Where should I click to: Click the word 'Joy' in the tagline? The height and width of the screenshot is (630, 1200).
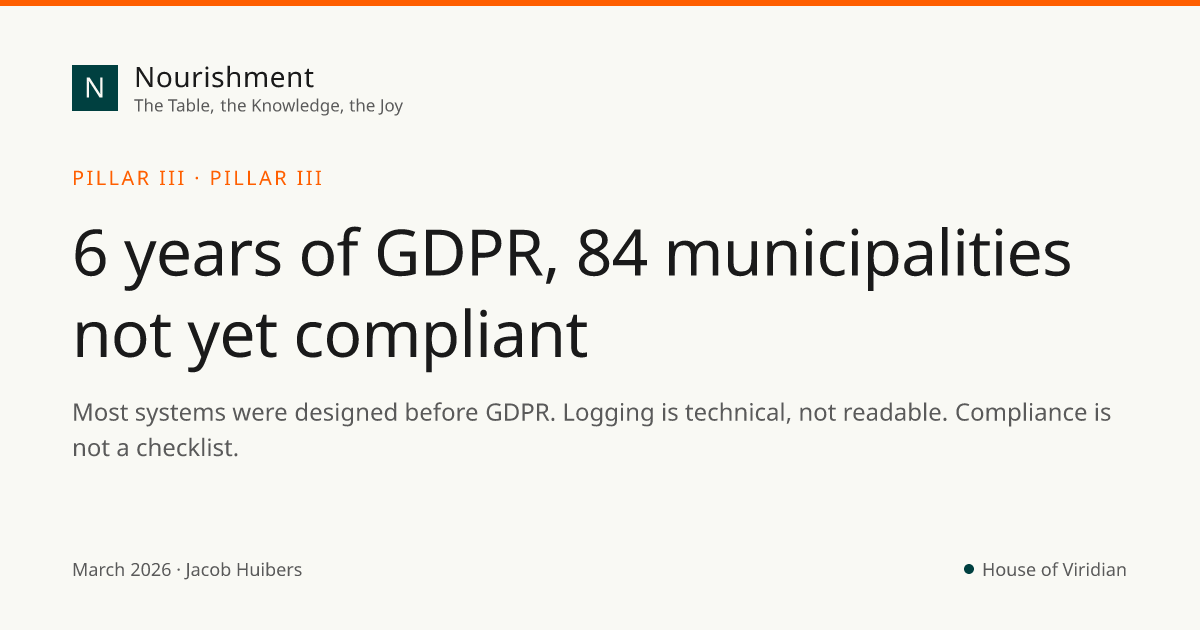(x=391, y=105)
